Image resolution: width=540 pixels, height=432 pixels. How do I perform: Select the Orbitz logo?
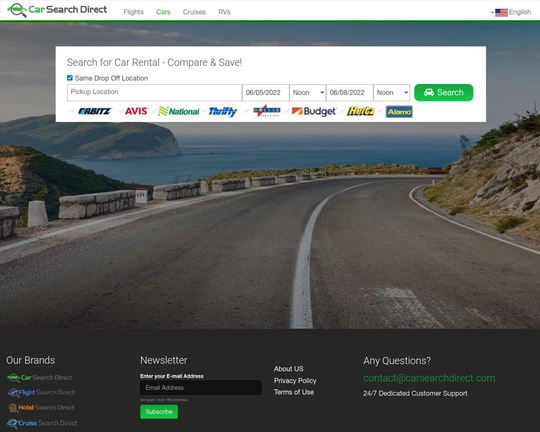[x=94, y=111]
